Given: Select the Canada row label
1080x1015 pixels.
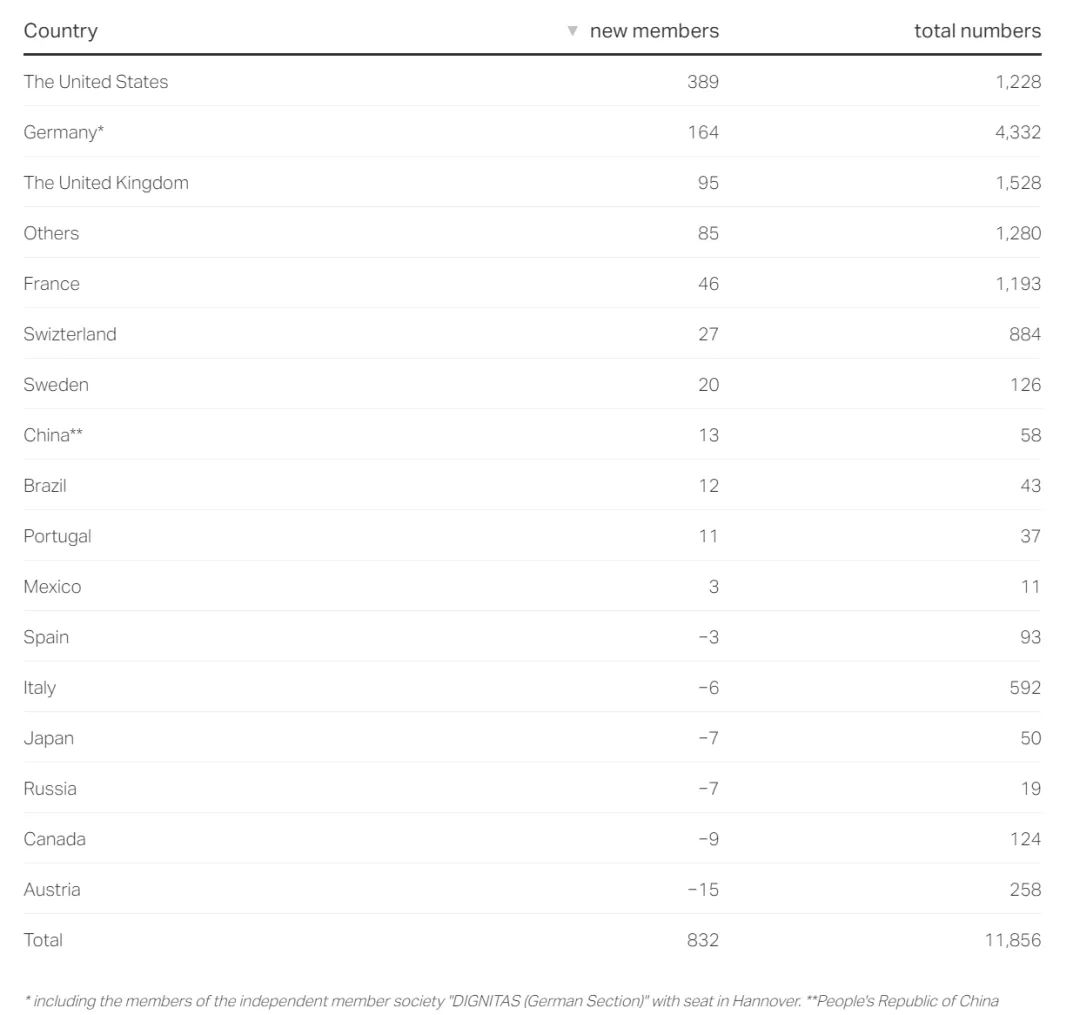Looking at the screenshot, I should coord(55,839).
